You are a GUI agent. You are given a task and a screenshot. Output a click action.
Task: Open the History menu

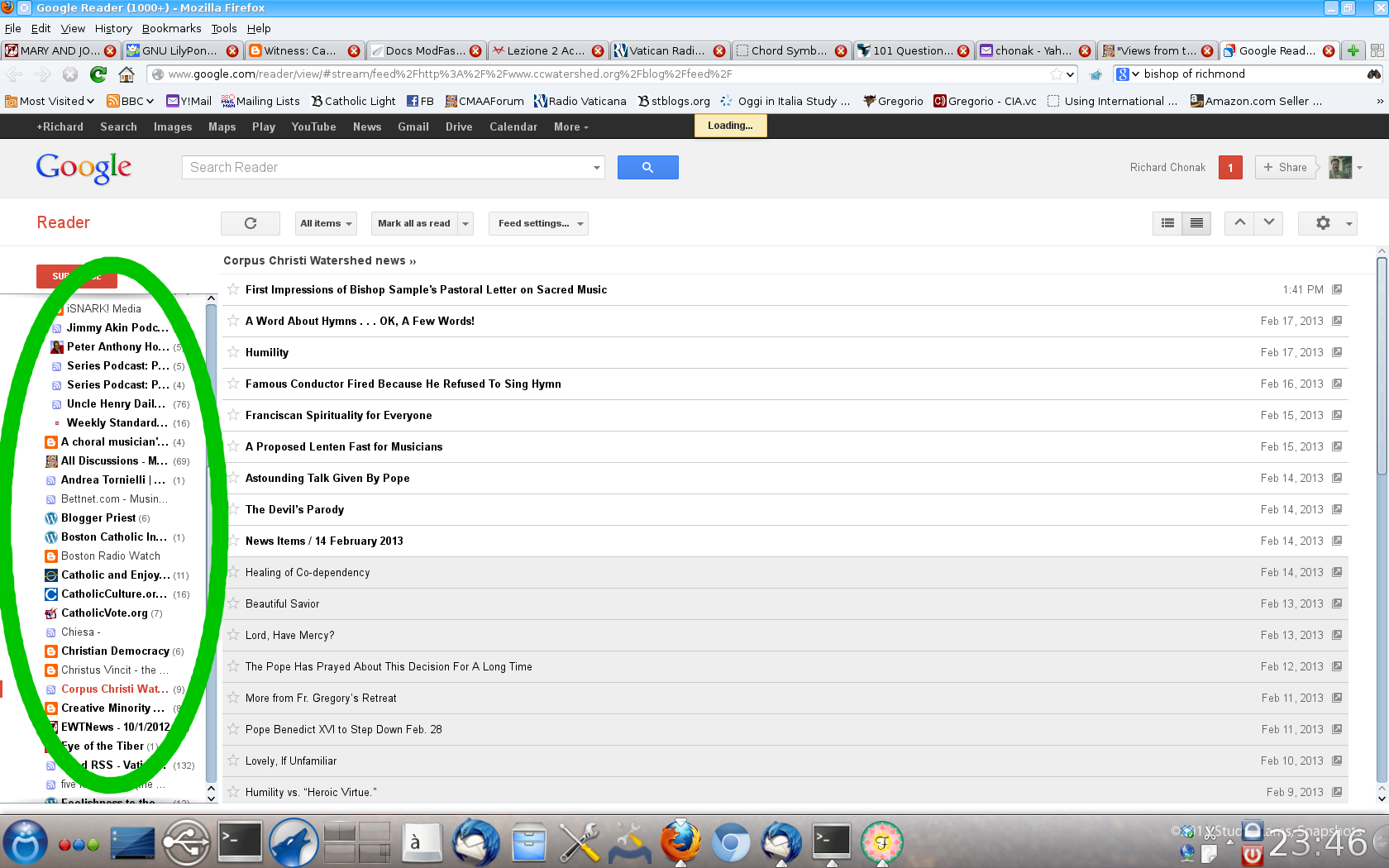[113, 28]
